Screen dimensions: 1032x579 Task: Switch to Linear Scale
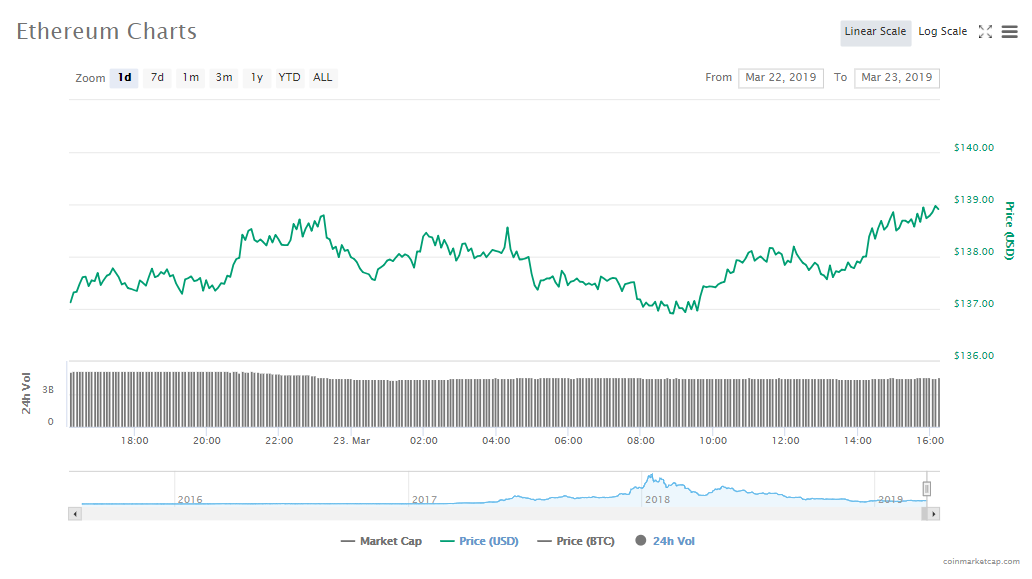(875, 32)
